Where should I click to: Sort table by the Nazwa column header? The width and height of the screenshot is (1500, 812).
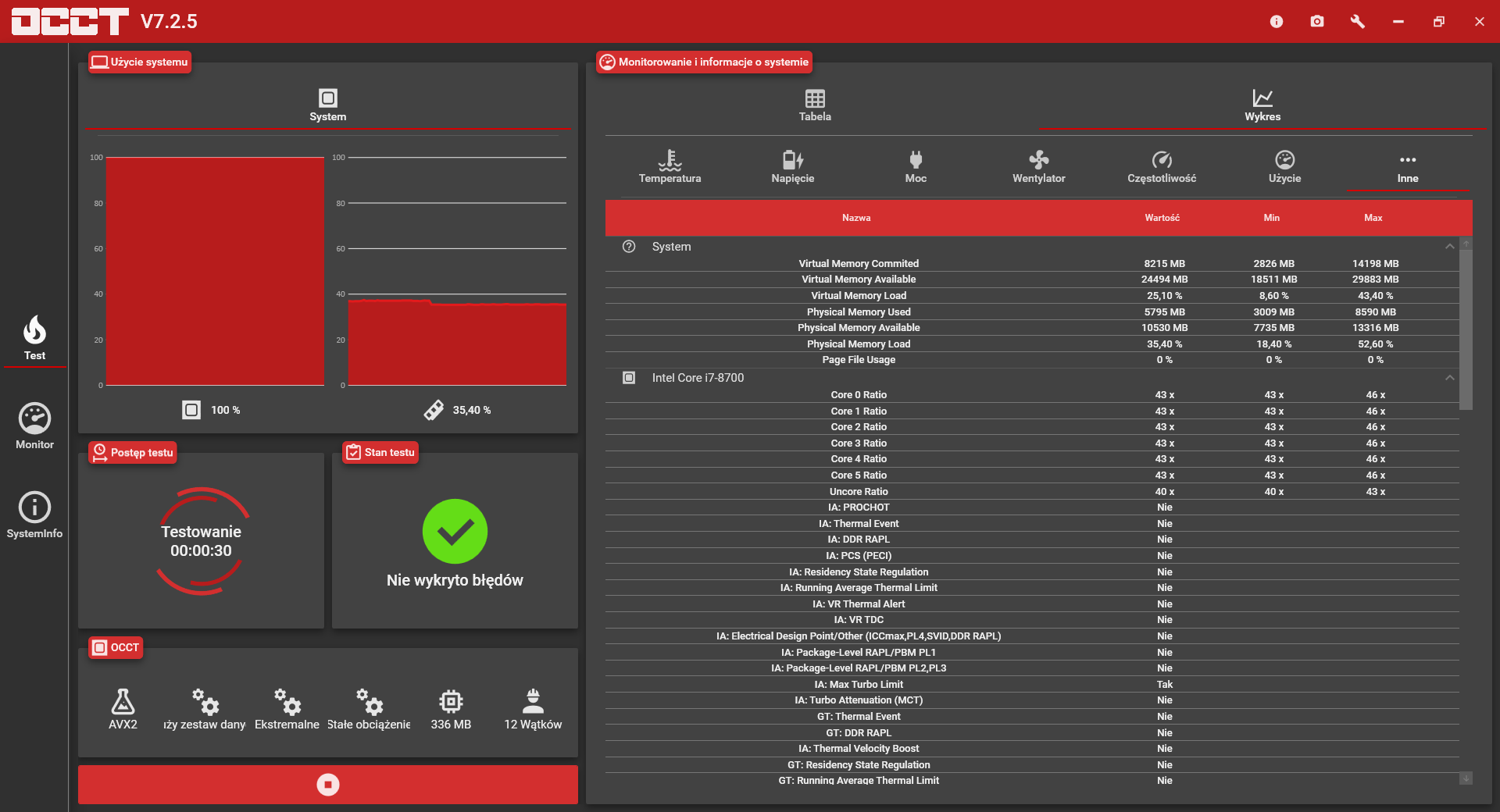click(856, 218)
